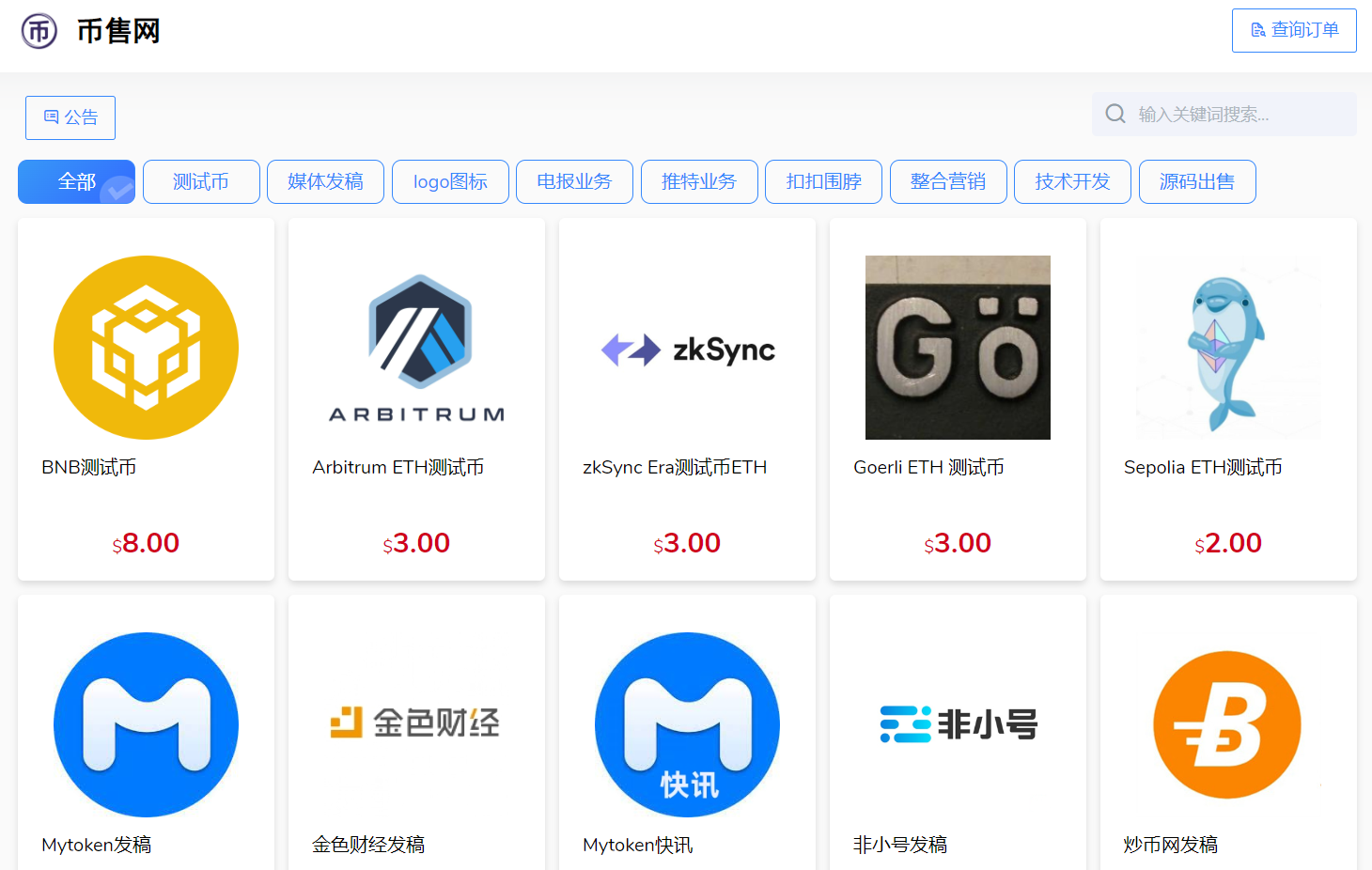Open the Mytoken发稿 blue M logo
The height and width of the screenshot is (870, 1372).
click(146, 724)
